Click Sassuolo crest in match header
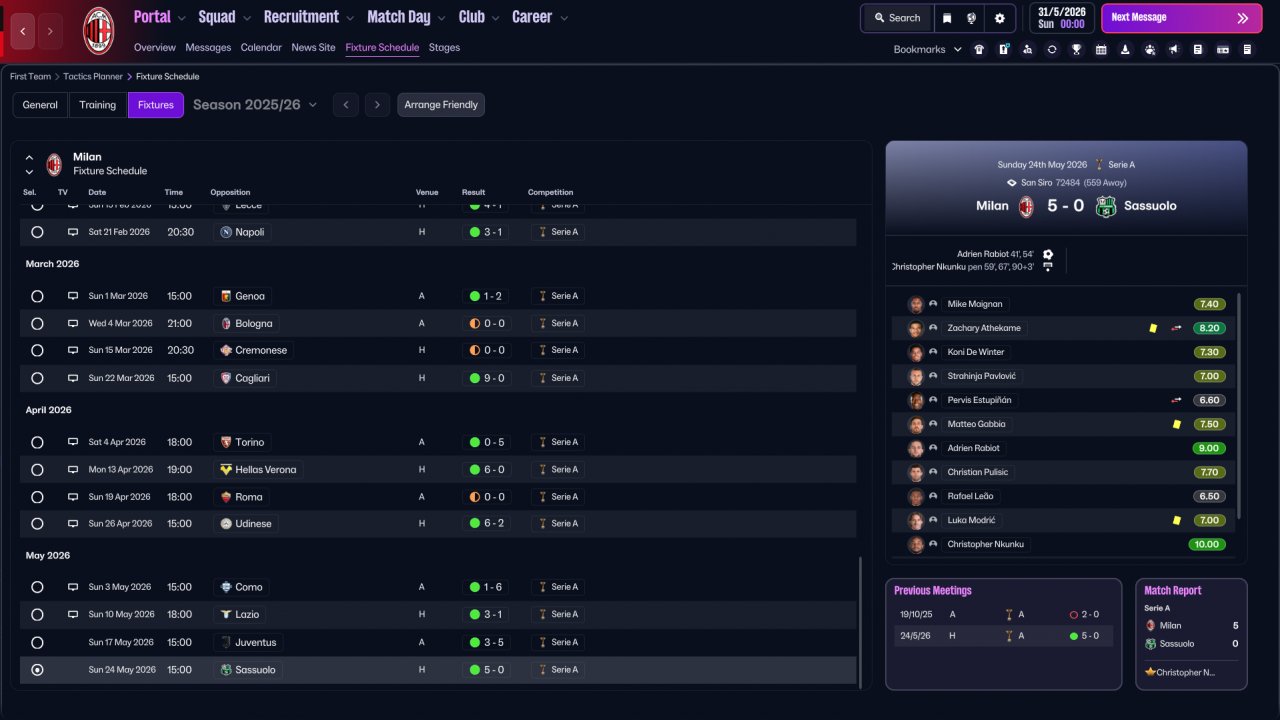This screenshot has width=1280, height=720. pos(1105,206)
